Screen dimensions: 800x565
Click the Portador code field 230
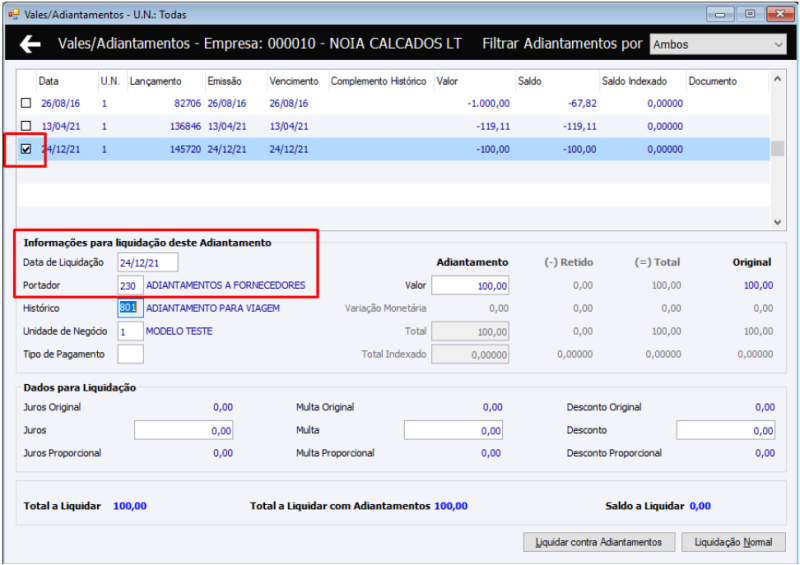pyautogui.click(x=130, y=286)
